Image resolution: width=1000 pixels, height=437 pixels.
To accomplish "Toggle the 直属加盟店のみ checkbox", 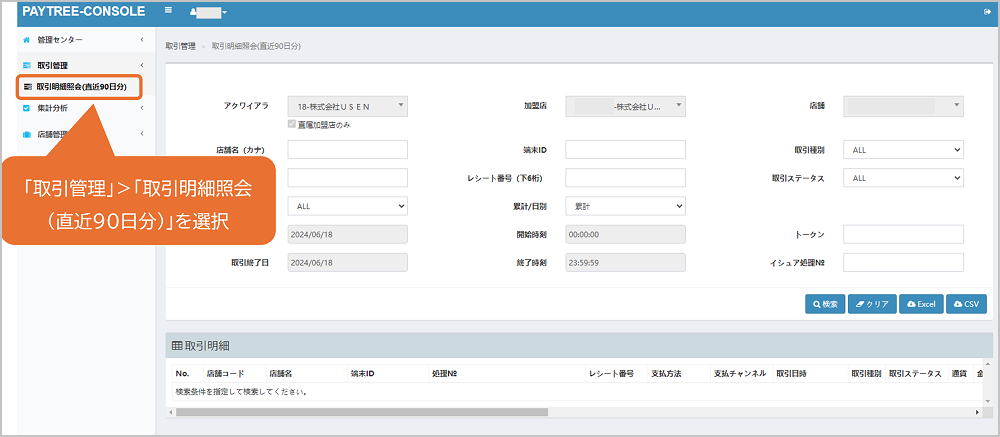I will (x=291, y=124).
